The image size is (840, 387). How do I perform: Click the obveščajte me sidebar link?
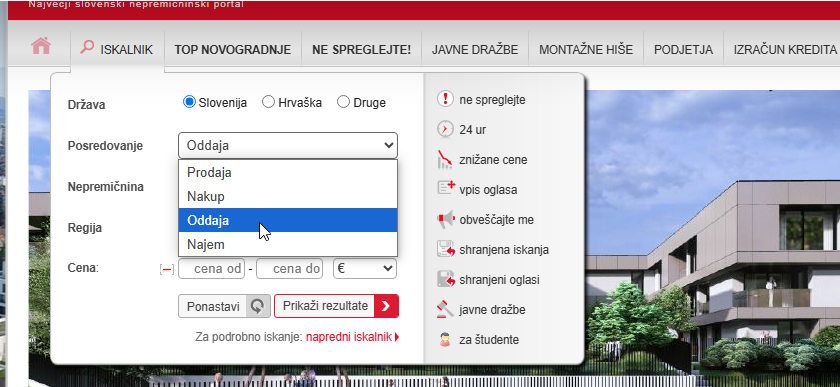(x=496, y=220)
